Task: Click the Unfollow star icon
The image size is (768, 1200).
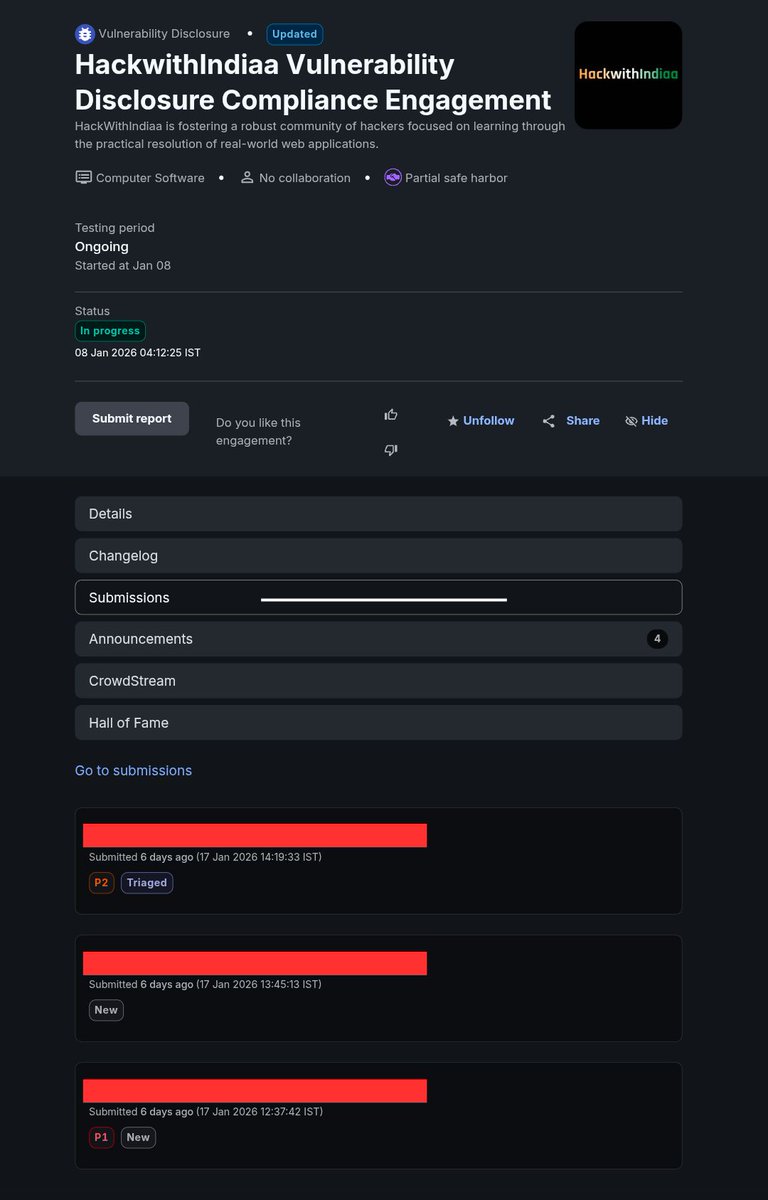Action: click(x=453, y=421)
